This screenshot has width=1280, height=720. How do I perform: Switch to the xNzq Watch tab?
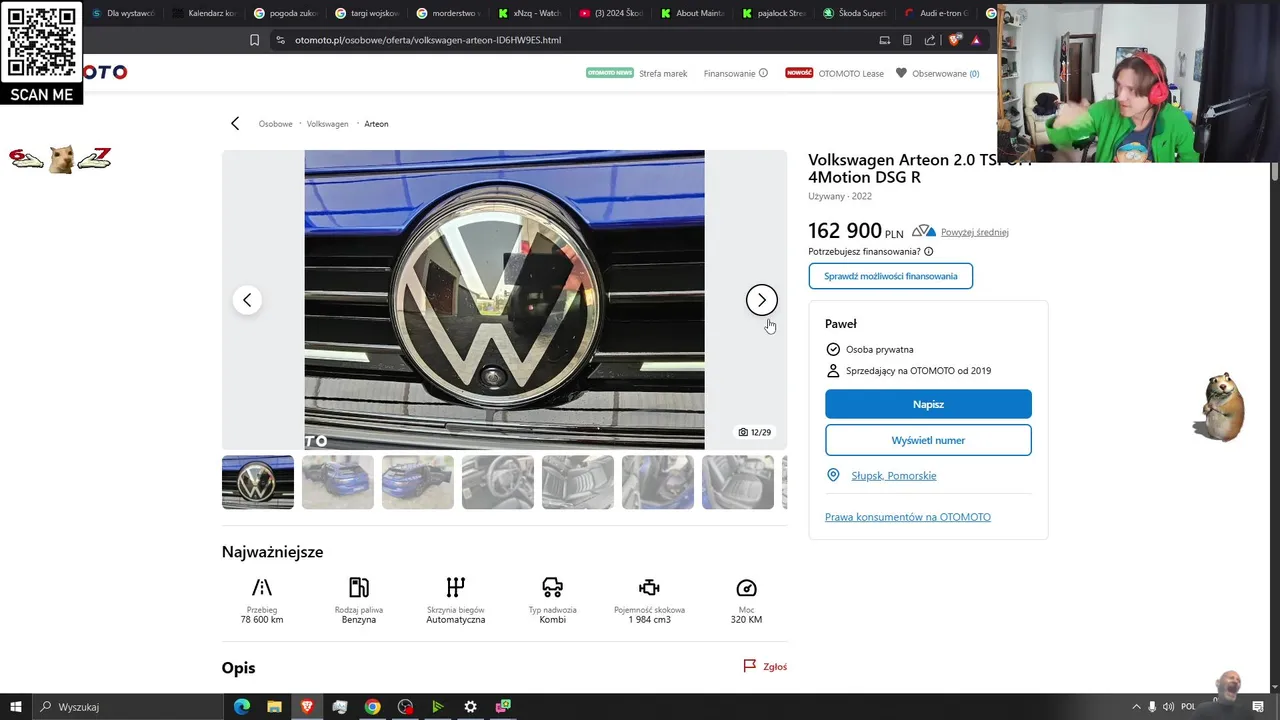pos(528,13)
